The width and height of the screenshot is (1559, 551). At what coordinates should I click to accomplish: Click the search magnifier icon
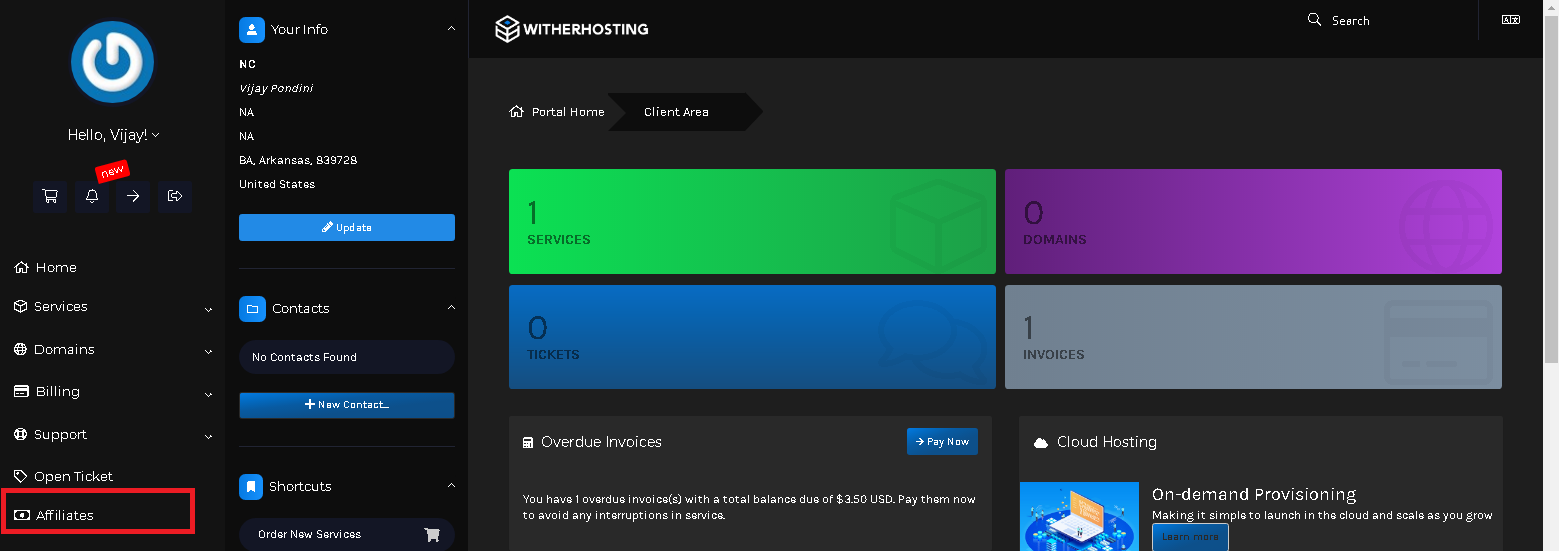[1315, 20]
